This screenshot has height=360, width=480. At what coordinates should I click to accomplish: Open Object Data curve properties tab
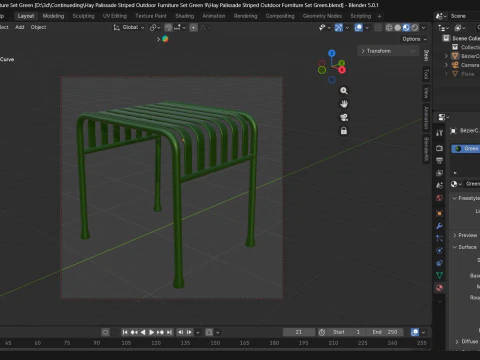[439, 275]
